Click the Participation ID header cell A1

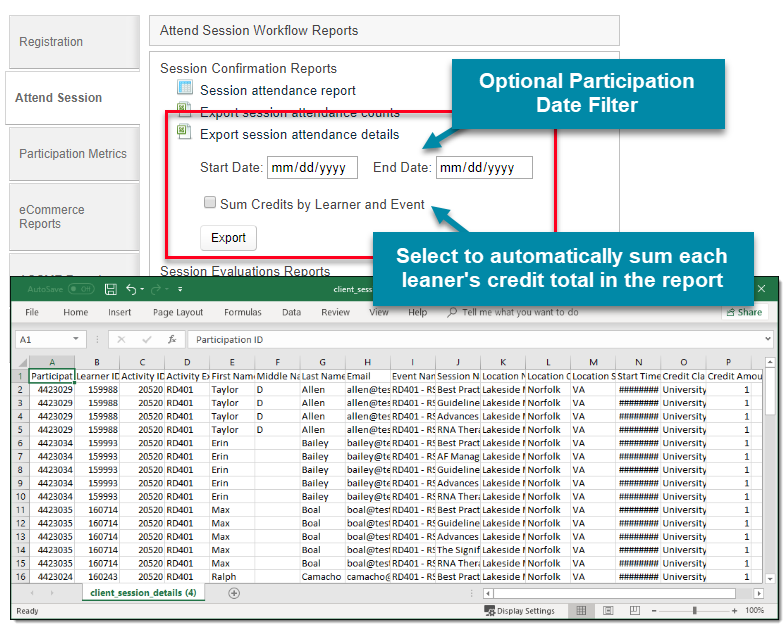point(52,376)
